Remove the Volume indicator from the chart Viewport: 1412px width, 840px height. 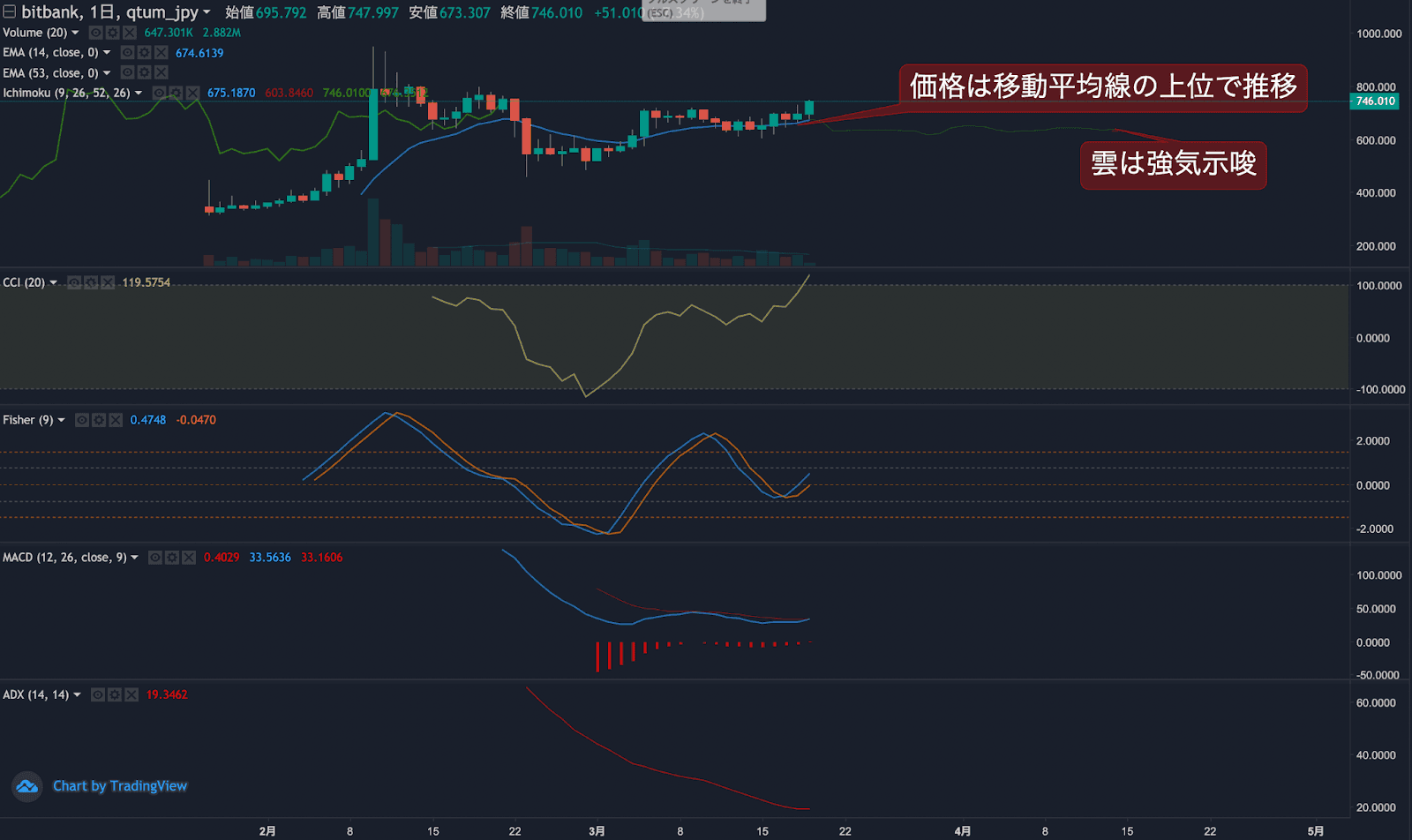(x=130, y=32)
